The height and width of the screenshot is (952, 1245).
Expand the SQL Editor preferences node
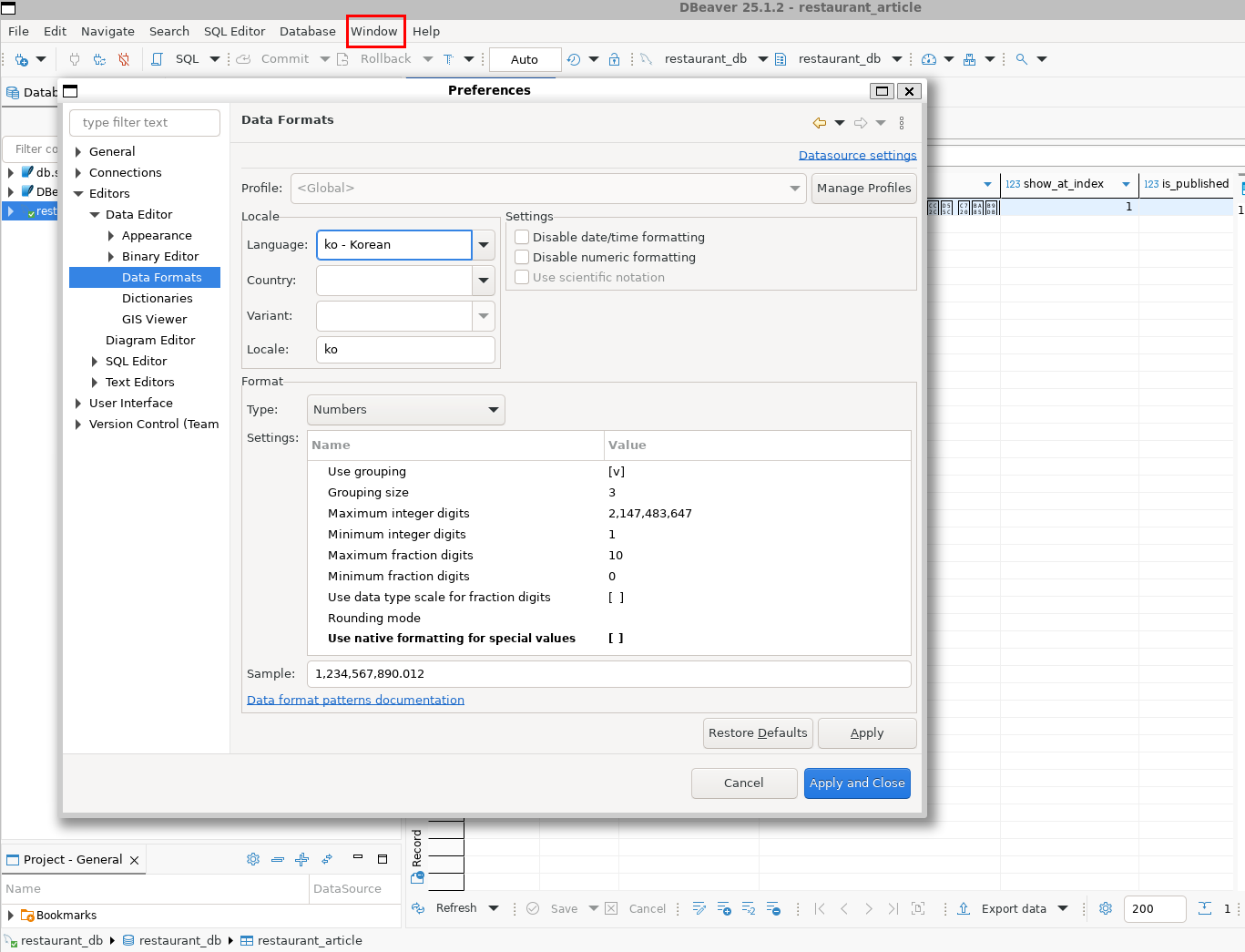tap(95, 362)
